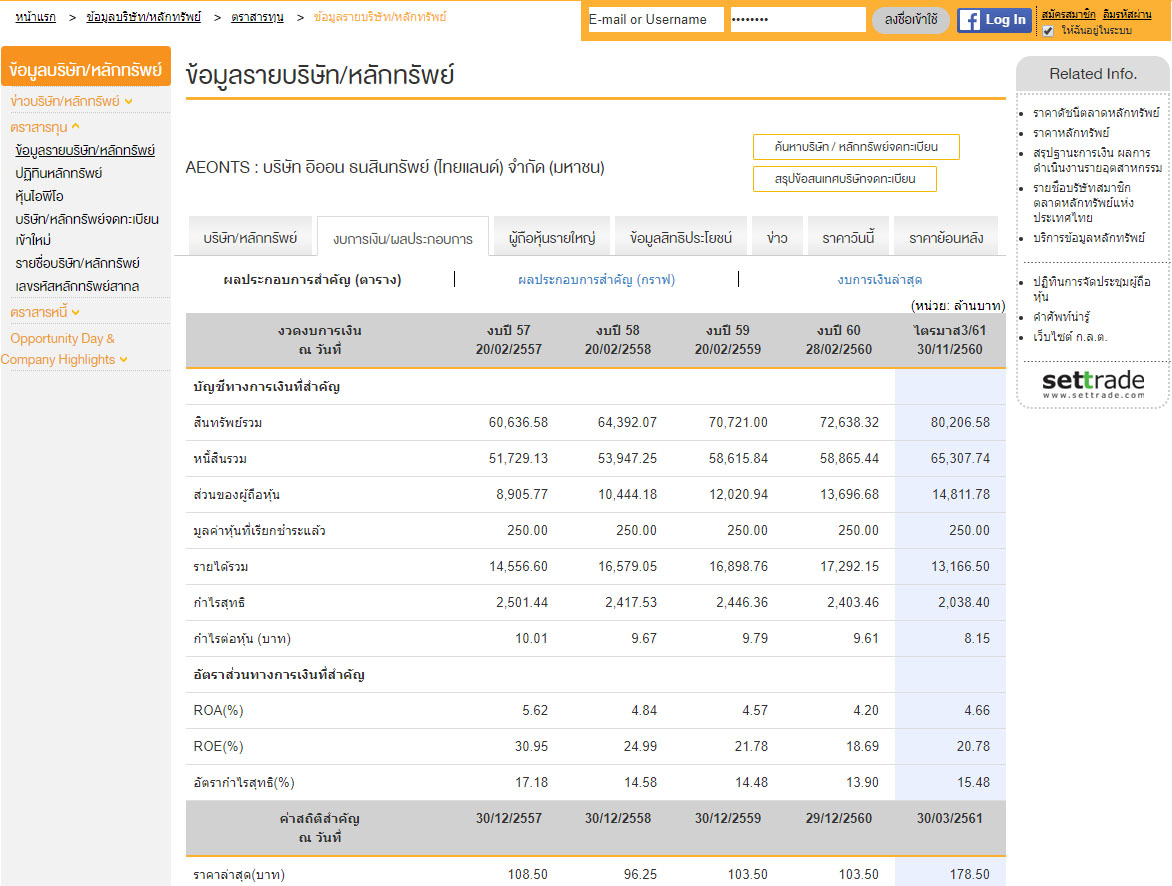The height and width of the screenshot is (886, 1172).
Task: Click สรุปข้อสนเทศบริษัทจดทะเบียน button
Action: click(845, 179)
